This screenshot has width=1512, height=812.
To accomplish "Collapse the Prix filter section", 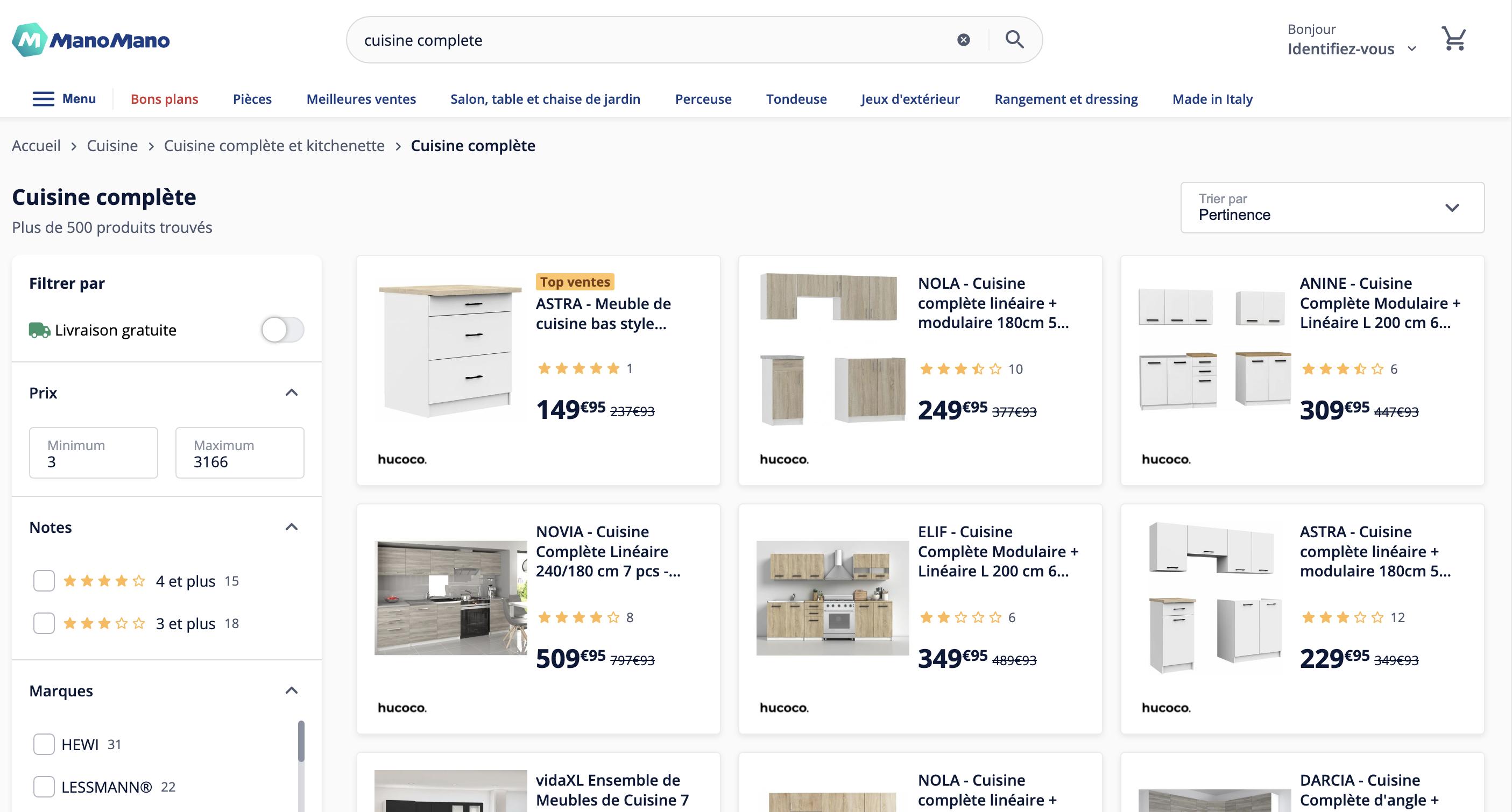I will [291, 393].
